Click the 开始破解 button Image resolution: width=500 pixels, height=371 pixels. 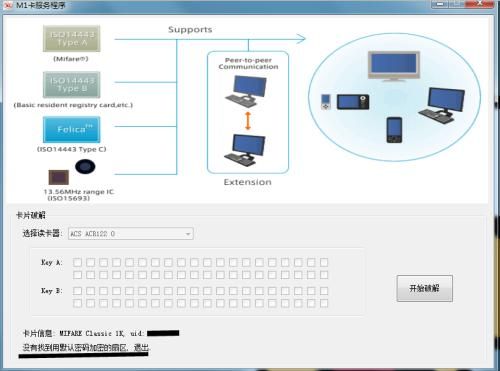(x=424, y=288)
